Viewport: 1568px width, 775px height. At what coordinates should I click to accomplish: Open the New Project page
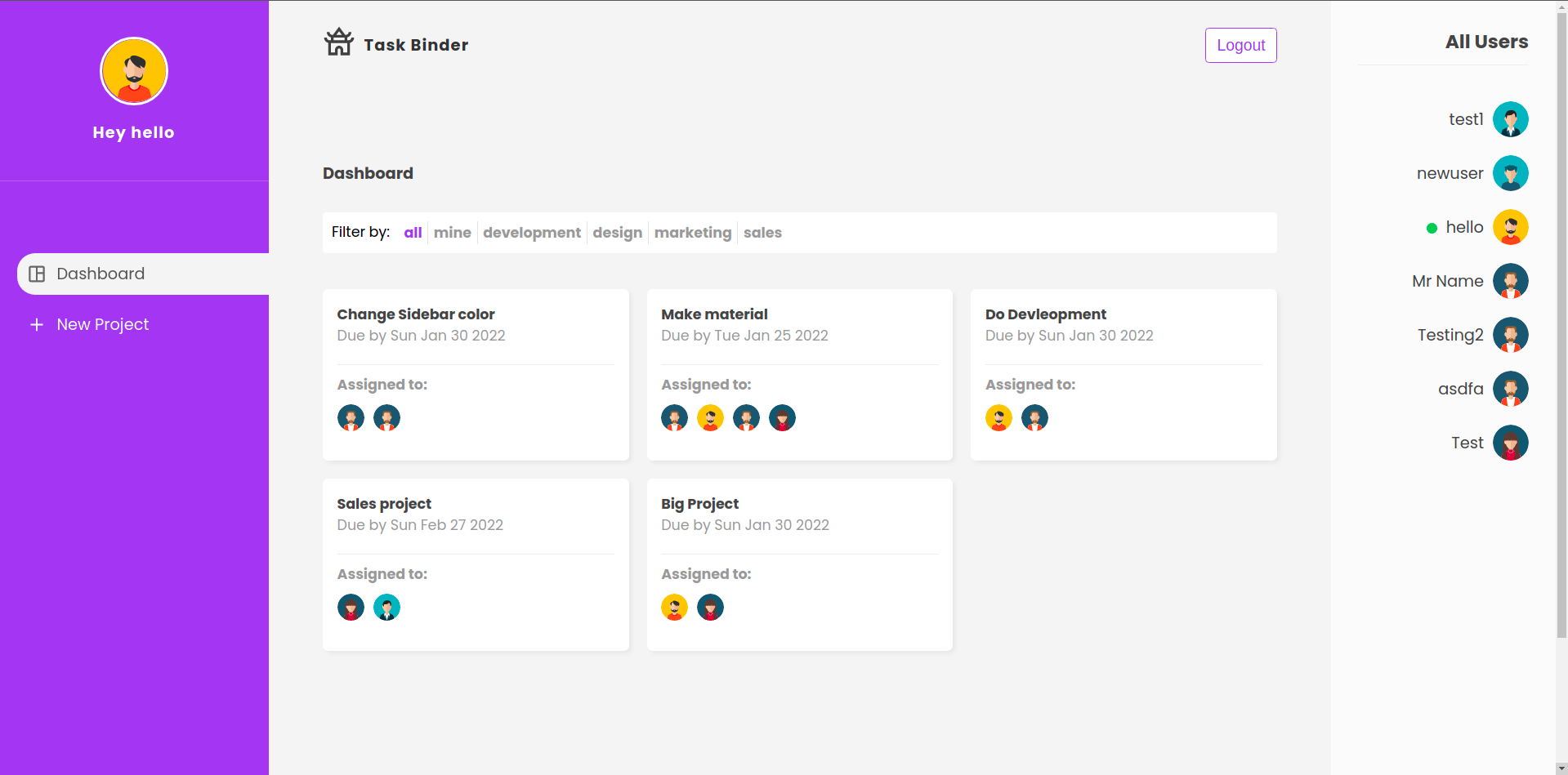(102, 324)
